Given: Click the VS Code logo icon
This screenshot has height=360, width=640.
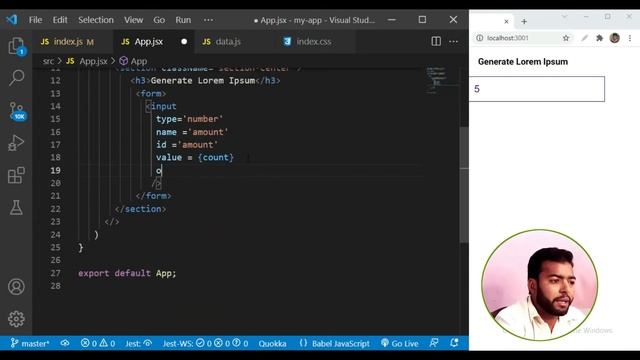Looking at the screenshot, I should point(12,19).
